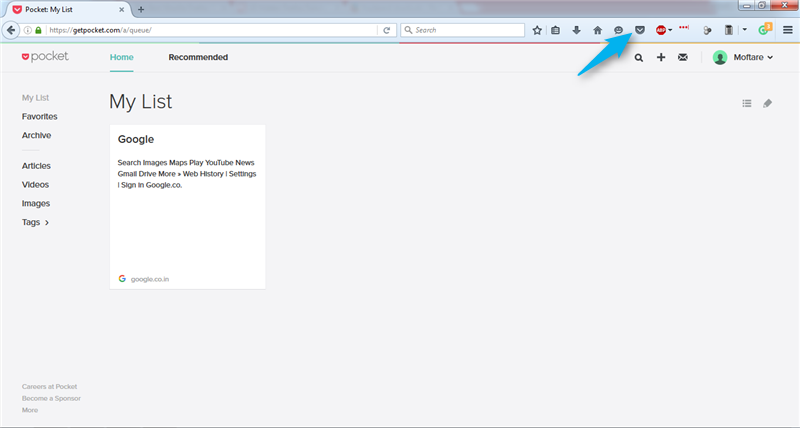
Task: Filter by Articles
Action: [x=36, y=166]
